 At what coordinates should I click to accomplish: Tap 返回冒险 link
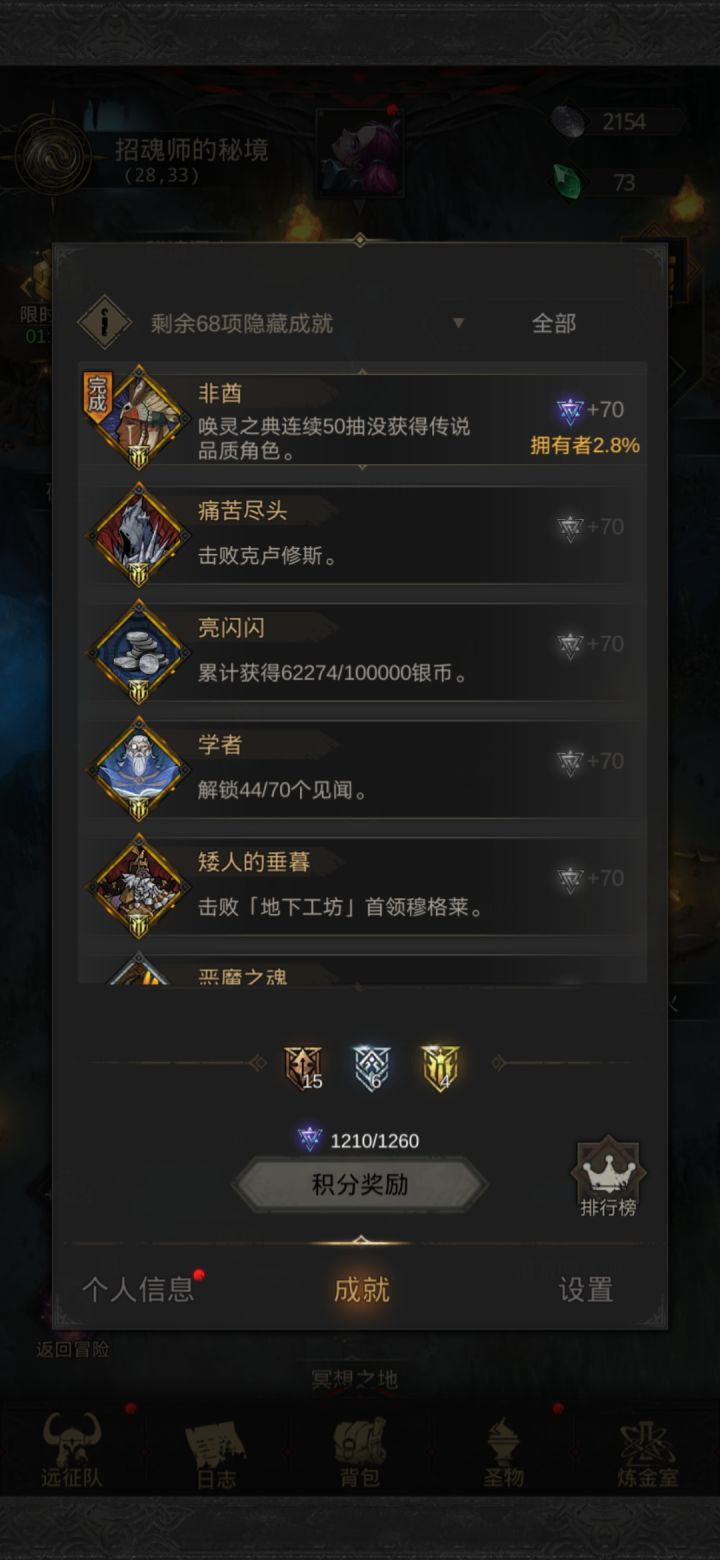[x=73, y=1349]
